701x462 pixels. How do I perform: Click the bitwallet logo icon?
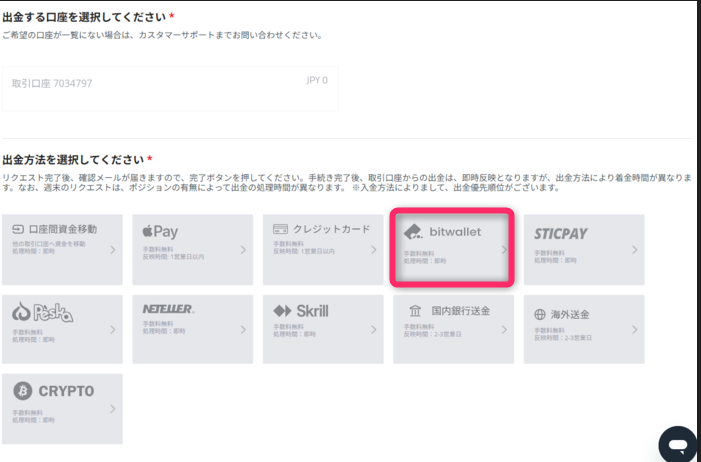[x=413, y=231]
